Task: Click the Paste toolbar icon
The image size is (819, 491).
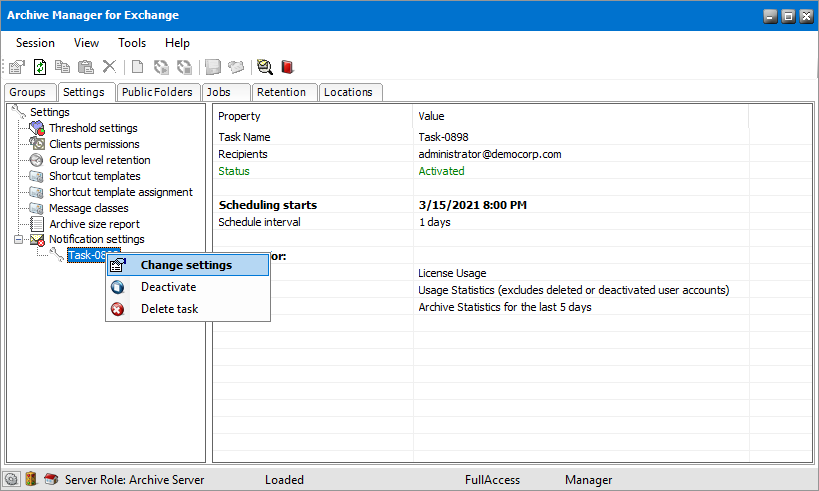Action: click(86, 67)
